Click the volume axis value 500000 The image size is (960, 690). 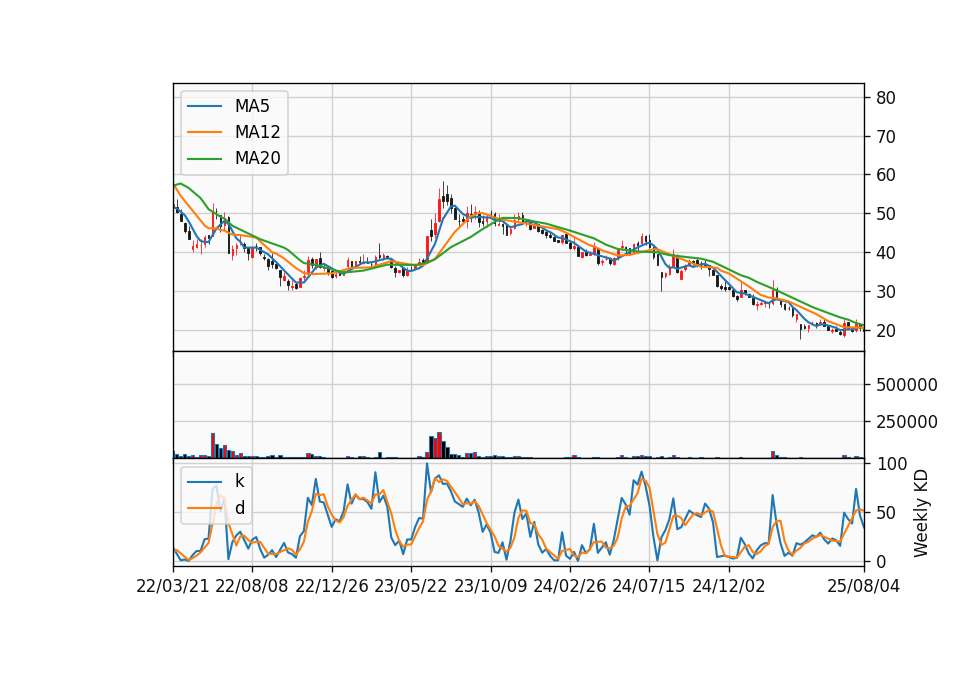pos(907,385)
